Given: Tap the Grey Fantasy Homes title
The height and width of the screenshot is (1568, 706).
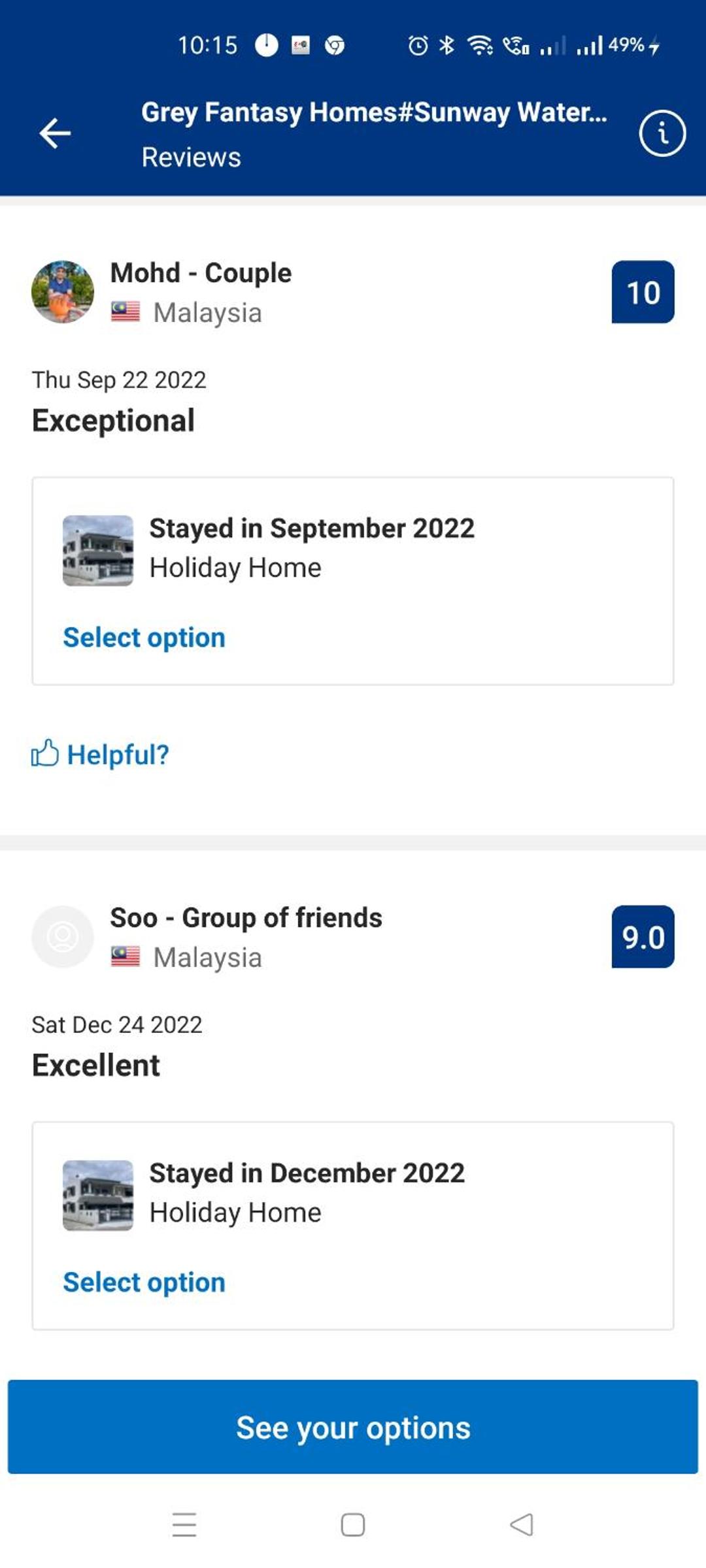Looking at the screenshot, I should click(375, 112).
